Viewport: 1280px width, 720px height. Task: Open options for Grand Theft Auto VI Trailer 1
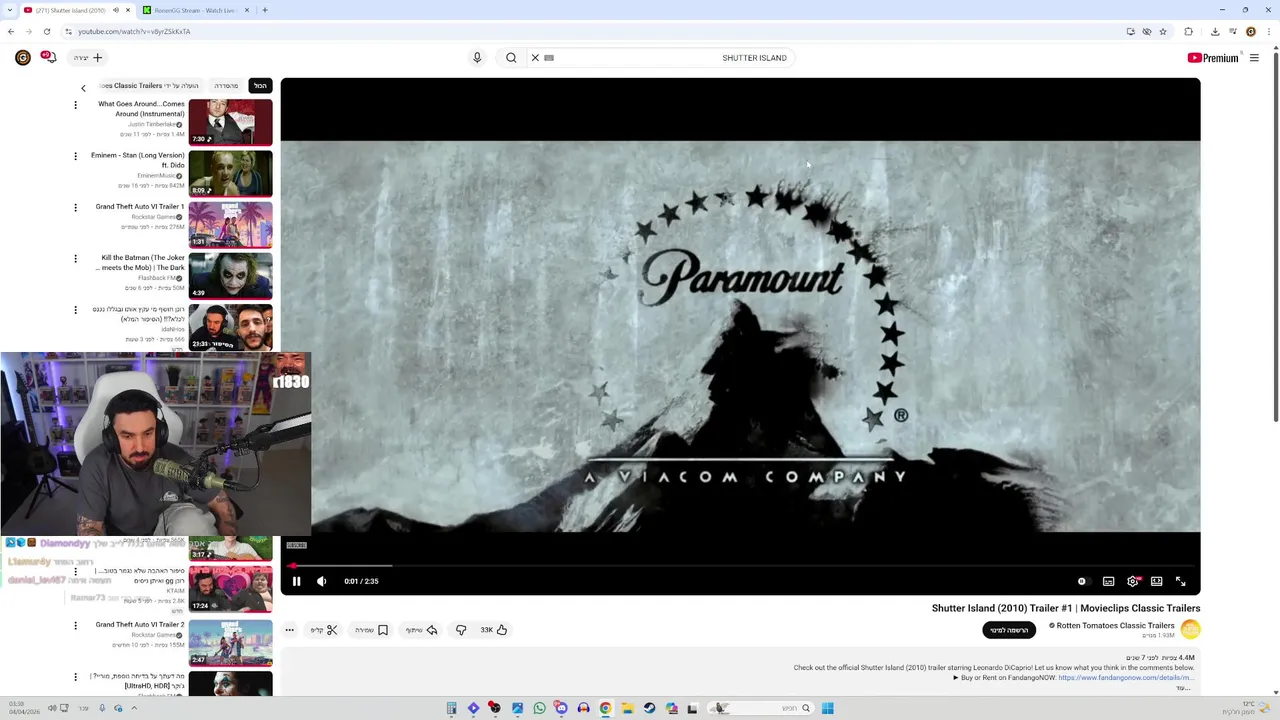(75, 207)
